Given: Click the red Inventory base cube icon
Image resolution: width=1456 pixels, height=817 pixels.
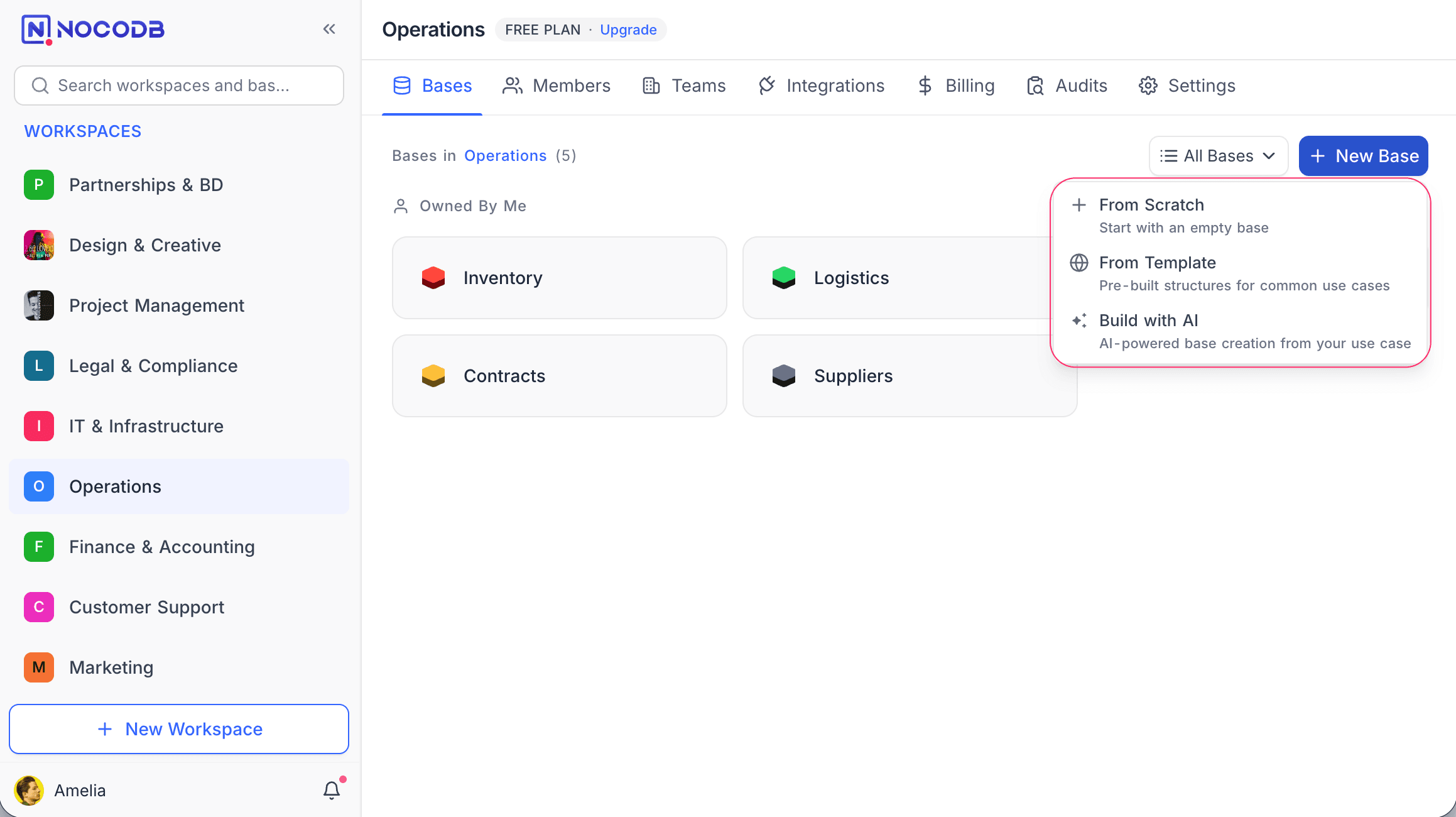Looking at the screenshot, I should tap(433, 278).
